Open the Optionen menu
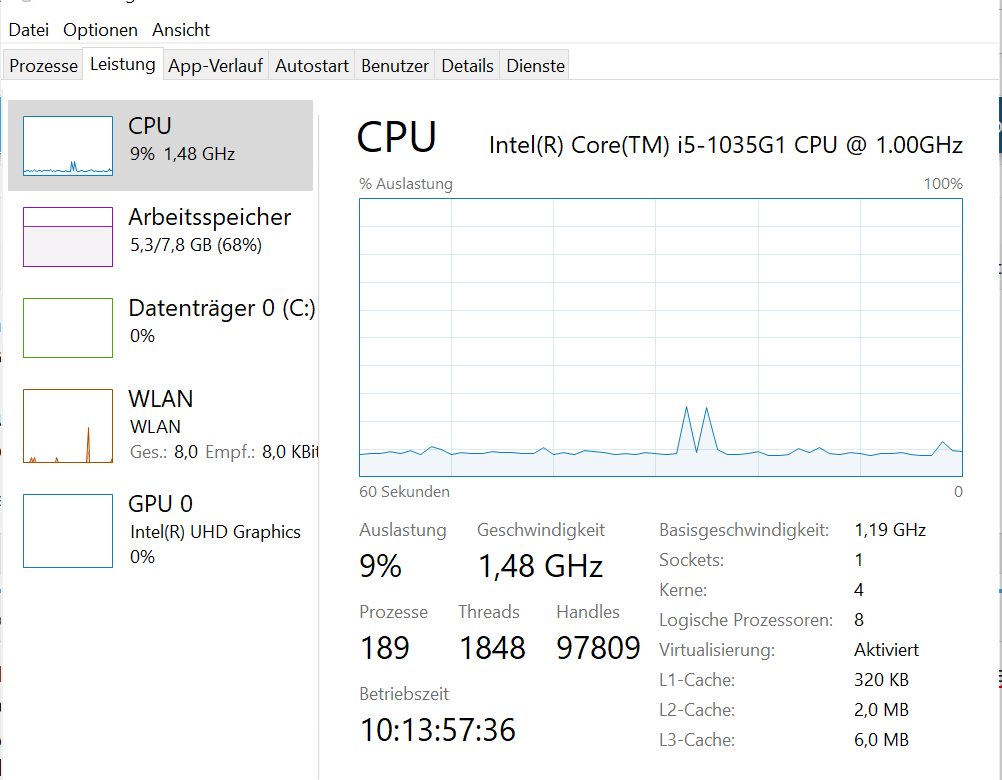This screenshot has height=780, width=1002. (100, 30)
